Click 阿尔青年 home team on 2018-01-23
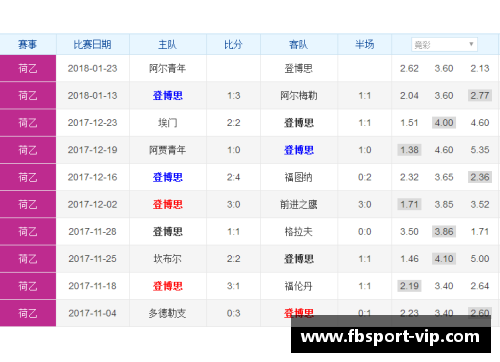The height and width of the screenshot is (362, 500). point(167,69)
